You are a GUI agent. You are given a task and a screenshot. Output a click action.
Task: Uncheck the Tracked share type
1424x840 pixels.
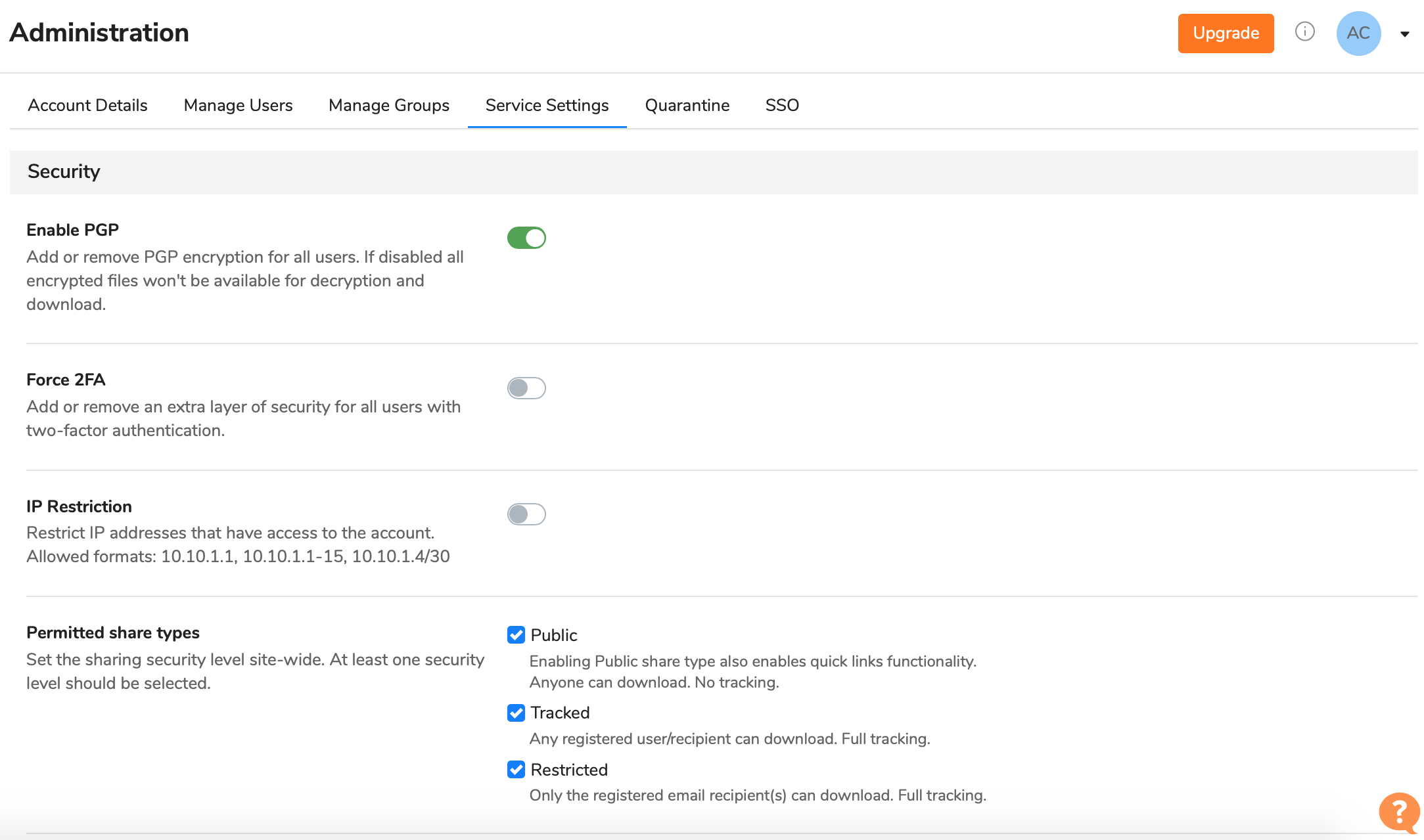(x=516, y=713)
